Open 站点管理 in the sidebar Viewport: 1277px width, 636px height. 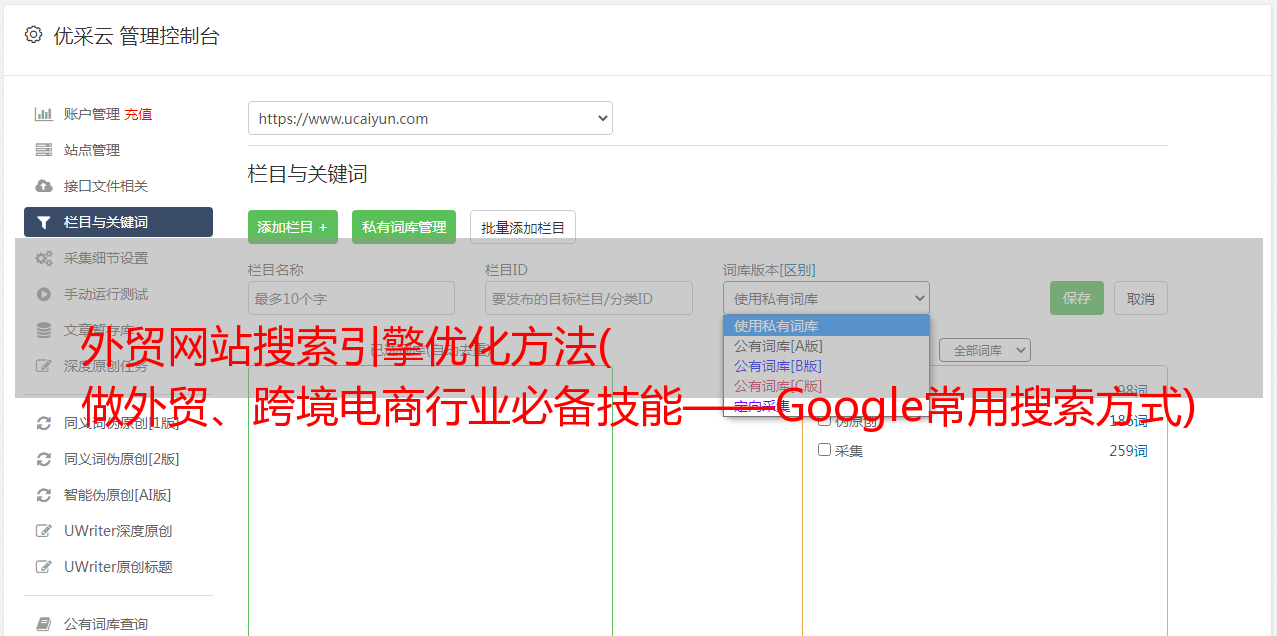click(92, 150)
